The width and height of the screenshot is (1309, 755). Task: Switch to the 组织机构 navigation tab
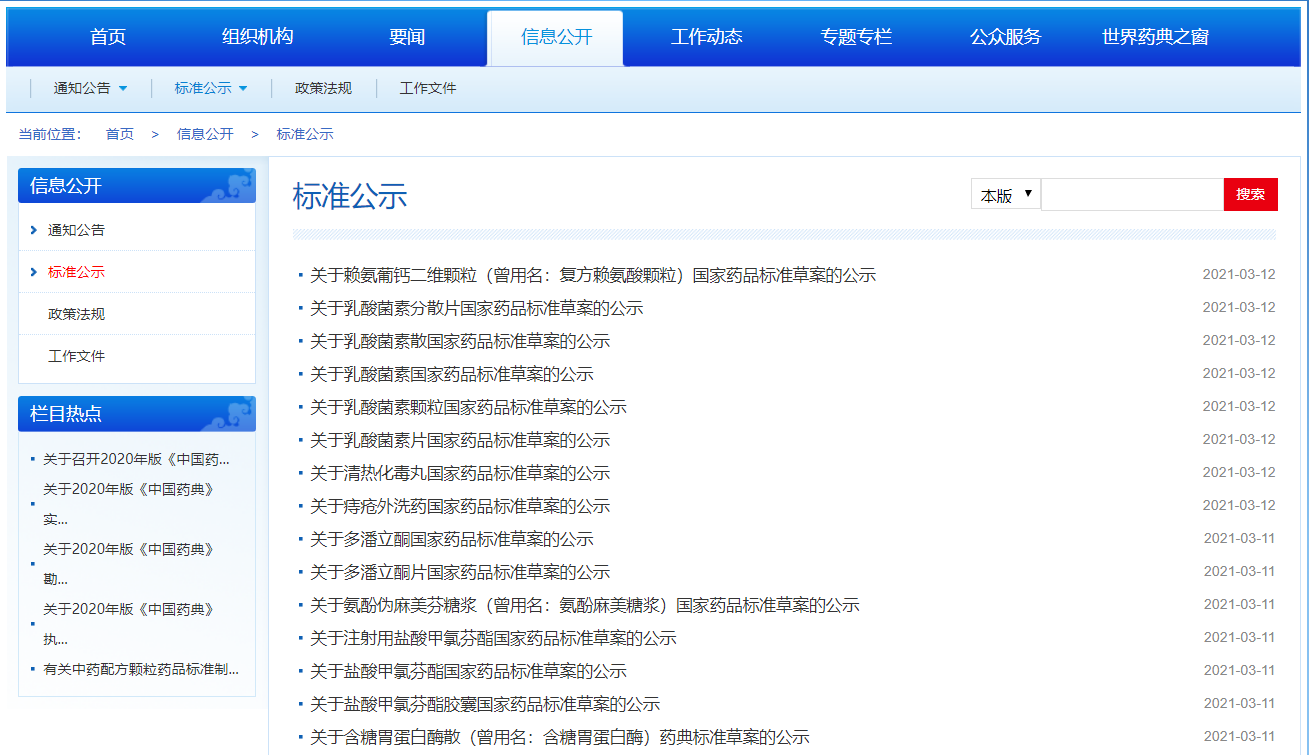257,37
